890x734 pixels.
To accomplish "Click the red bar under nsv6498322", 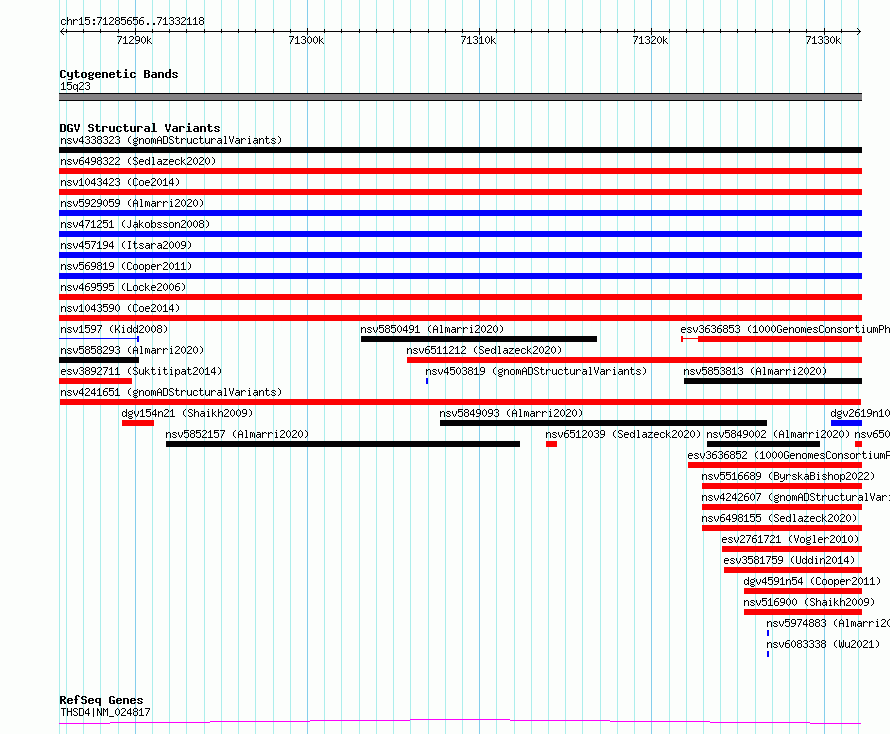I will [460, 171].
